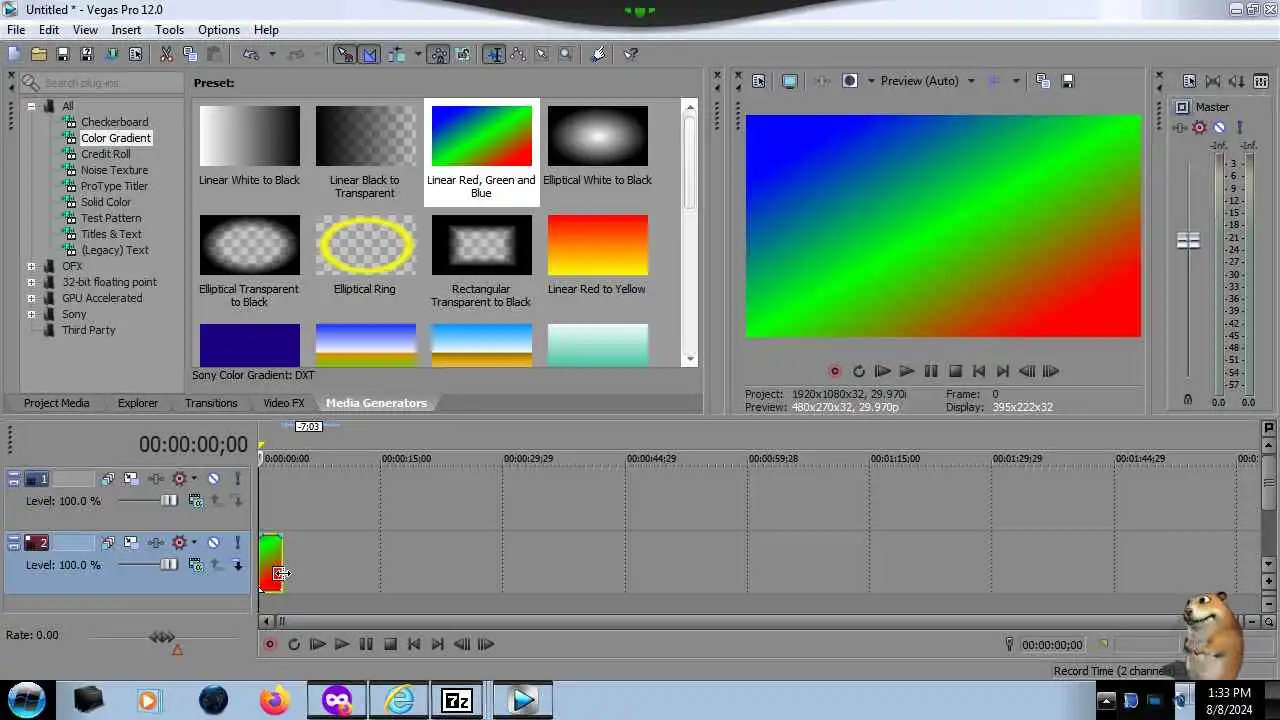This screenshot has height=720, width=1280.
Task: Click the track 1 Level slider handle
Action: 169,501
